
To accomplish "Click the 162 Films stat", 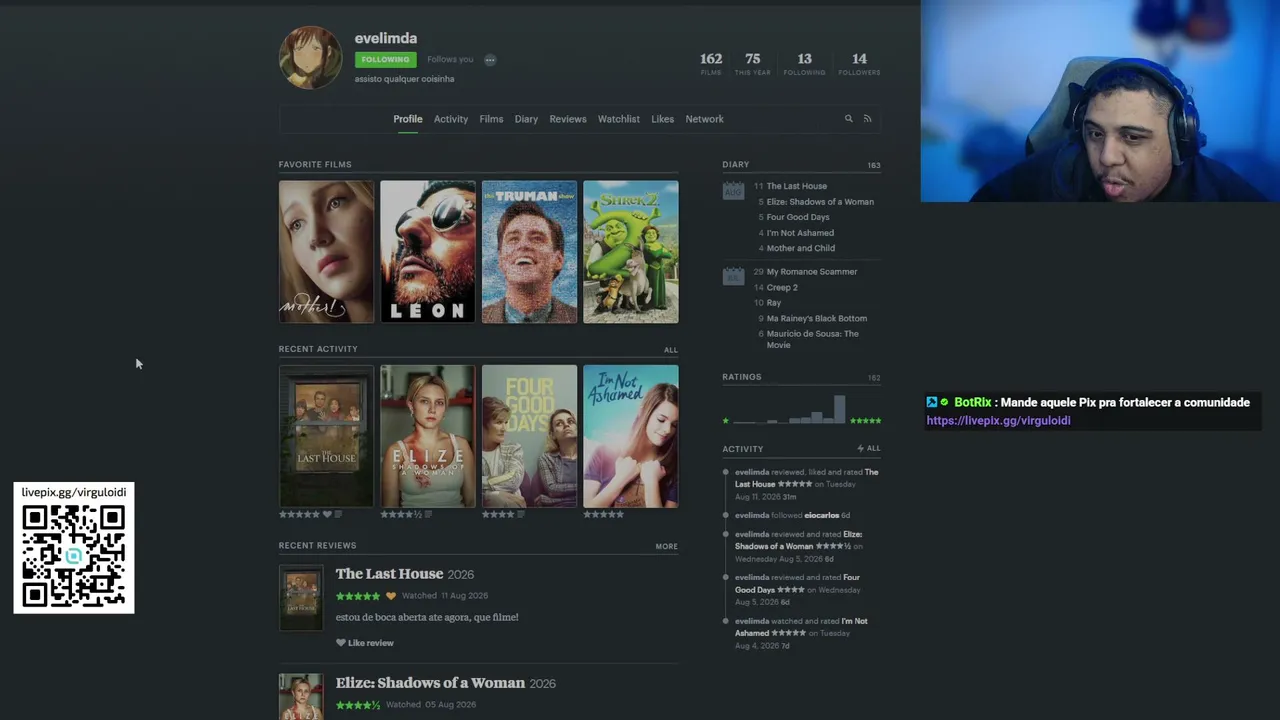I will [x=711, y=63].
